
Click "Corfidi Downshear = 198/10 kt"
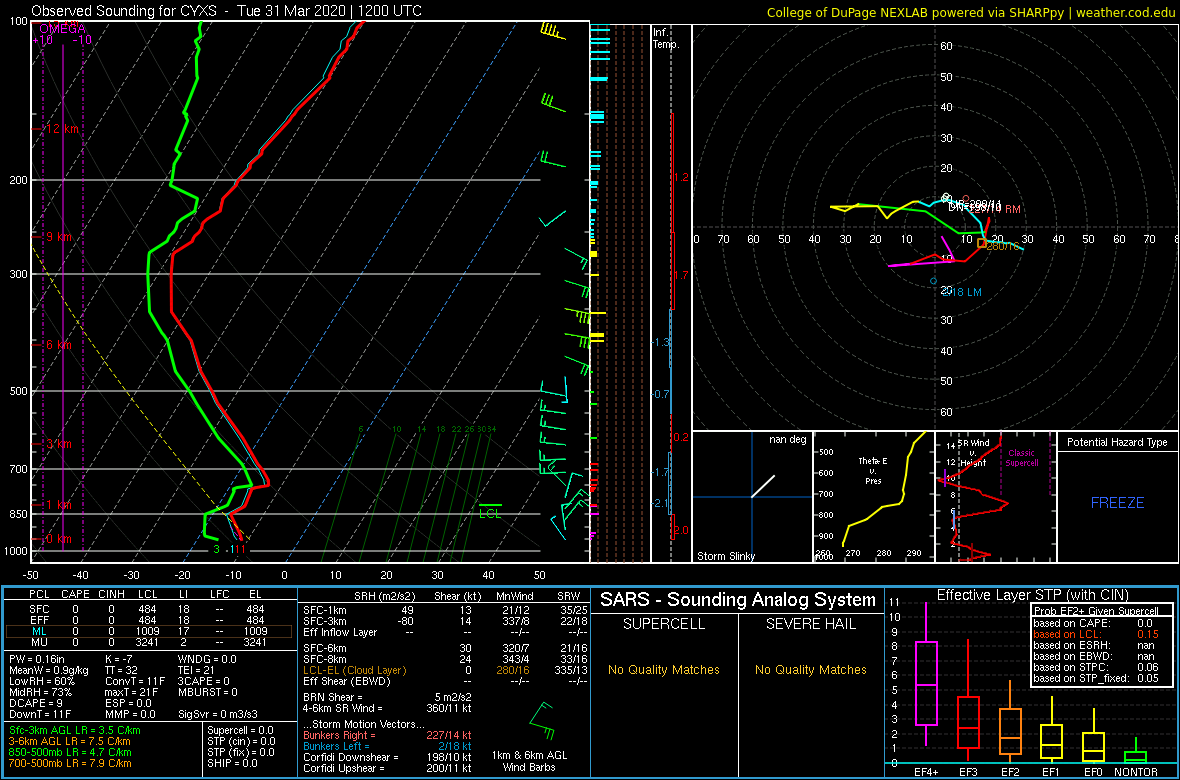click(x=388, y=757)
